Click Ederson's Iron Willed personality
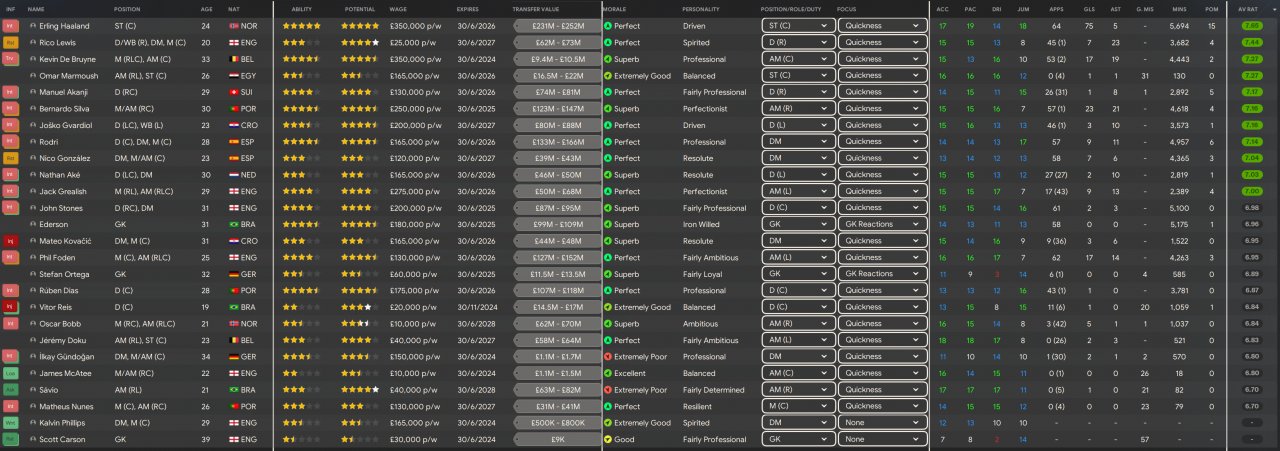 (x=700, y=224)
